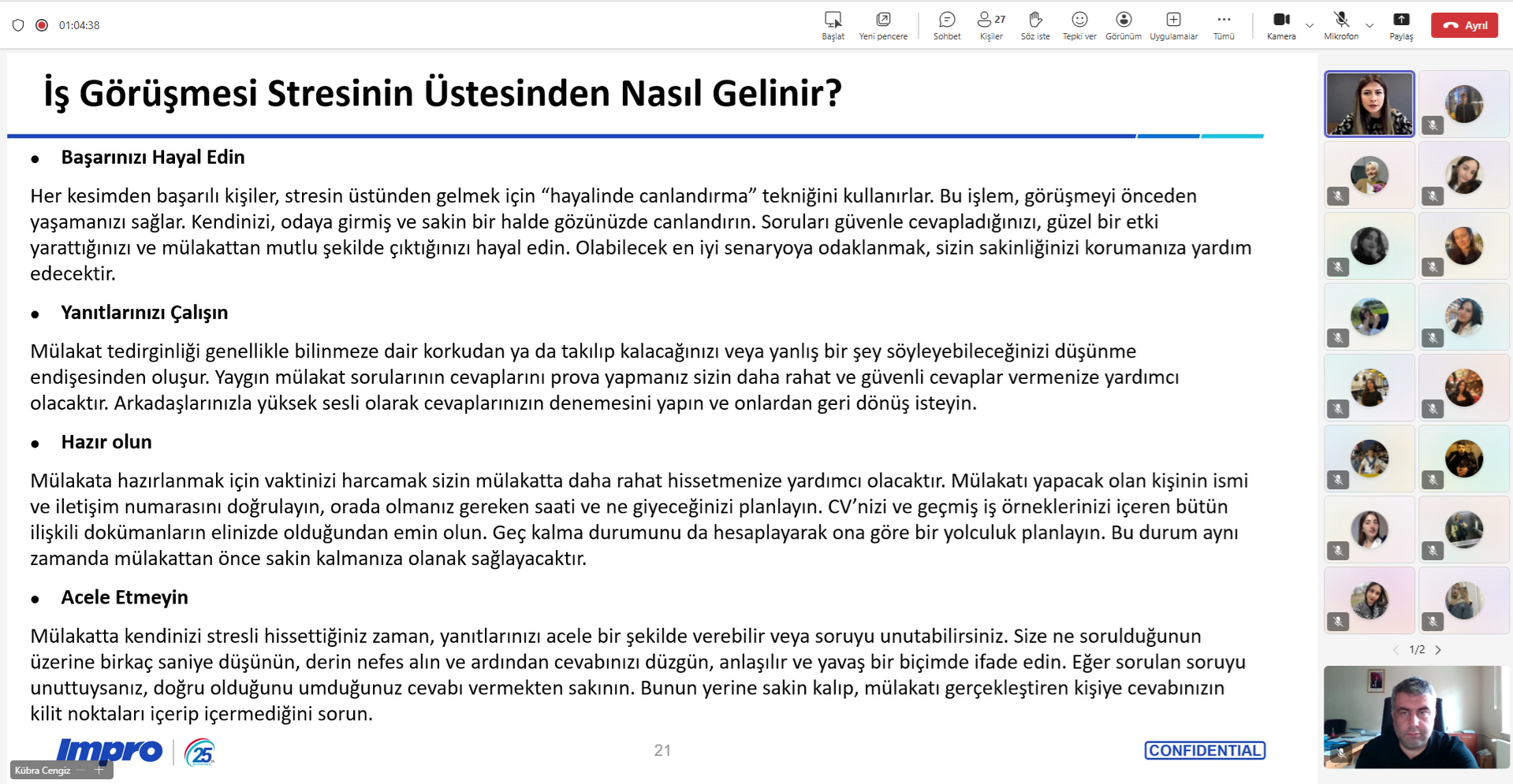Viewport: 1513px width, 784px height.
Task: Go to the previous participants page
Action: coord(1396,650)
